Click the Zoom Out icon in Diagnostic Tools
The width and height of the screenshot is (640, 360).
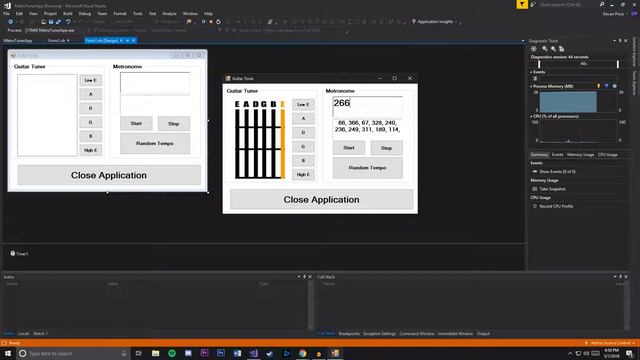(x=553, y=49)
